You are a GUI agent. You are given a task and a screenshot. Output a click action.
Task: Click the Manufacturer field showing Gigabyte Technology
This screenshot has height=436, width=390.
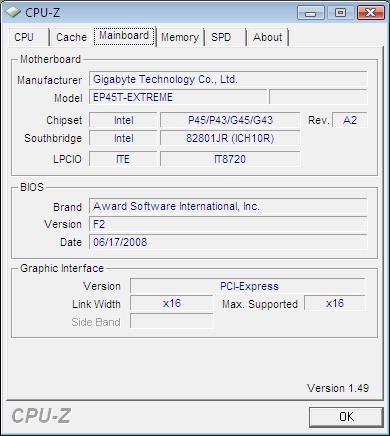pyautogui.click(x=228, y=79)
